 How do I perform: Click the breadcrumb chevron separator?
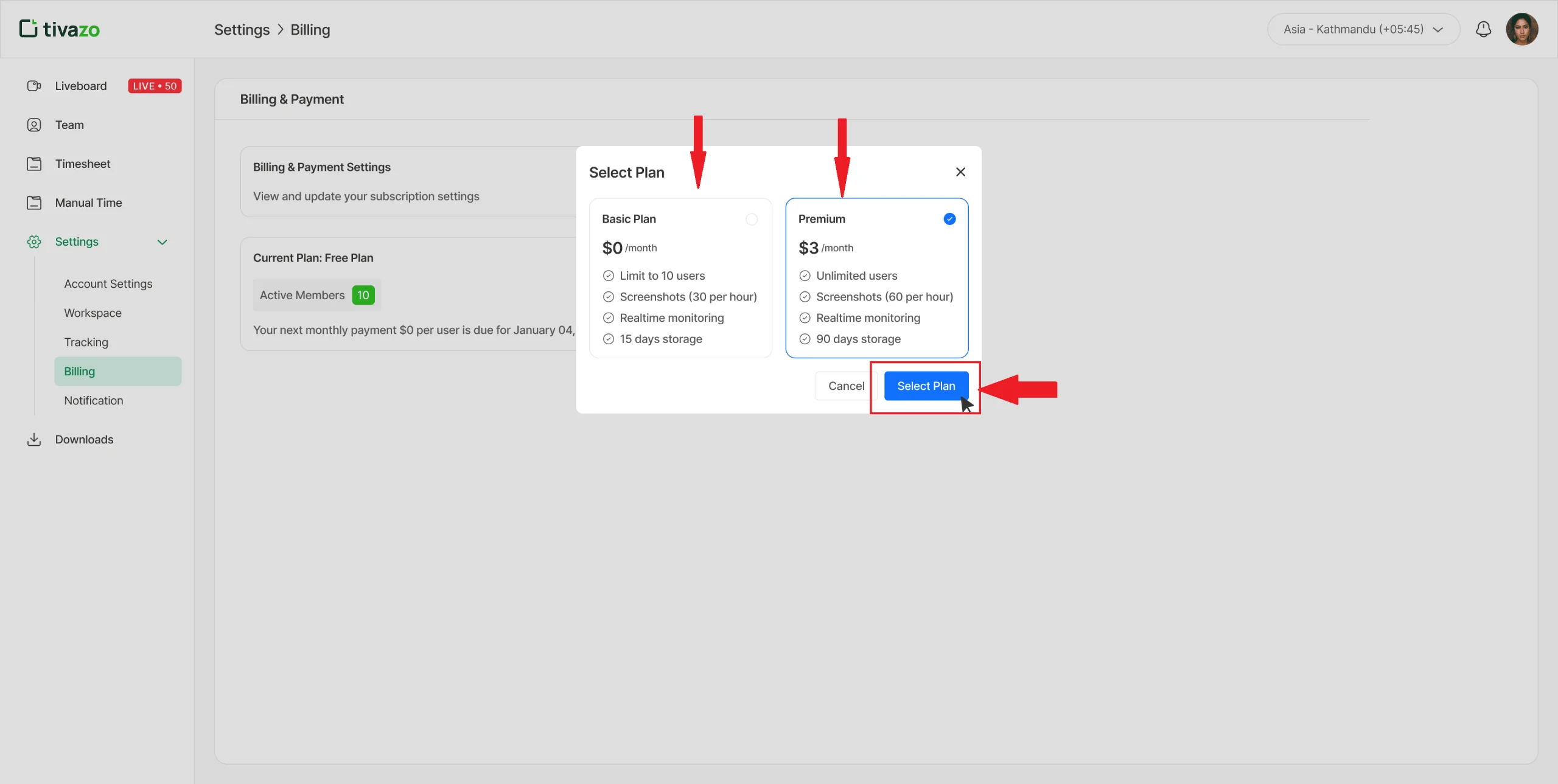pos(280,30)
